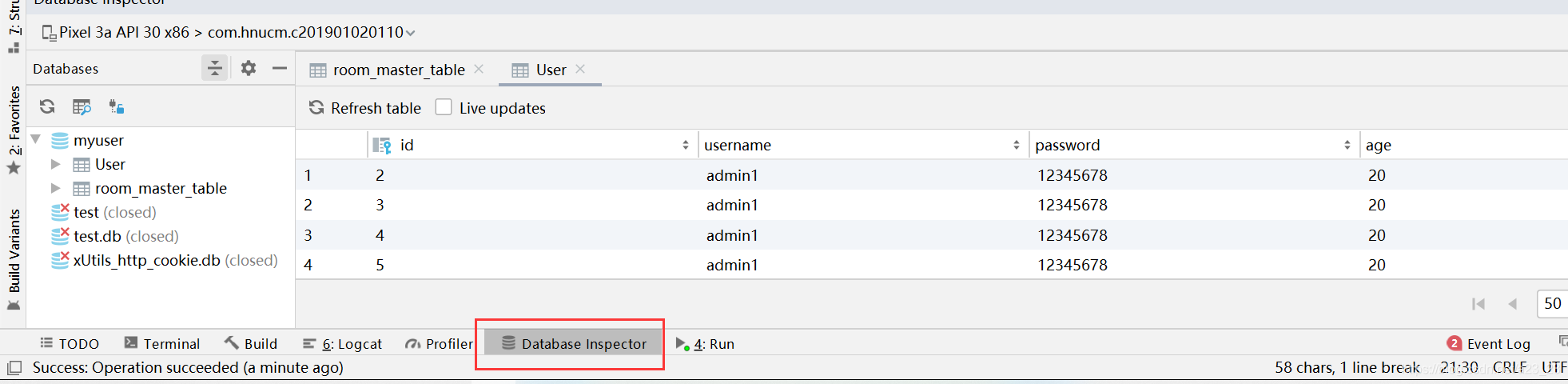This screenshot has width=1568, height=384.
Task: Click the myuser database icon
Action: (60, 140)
